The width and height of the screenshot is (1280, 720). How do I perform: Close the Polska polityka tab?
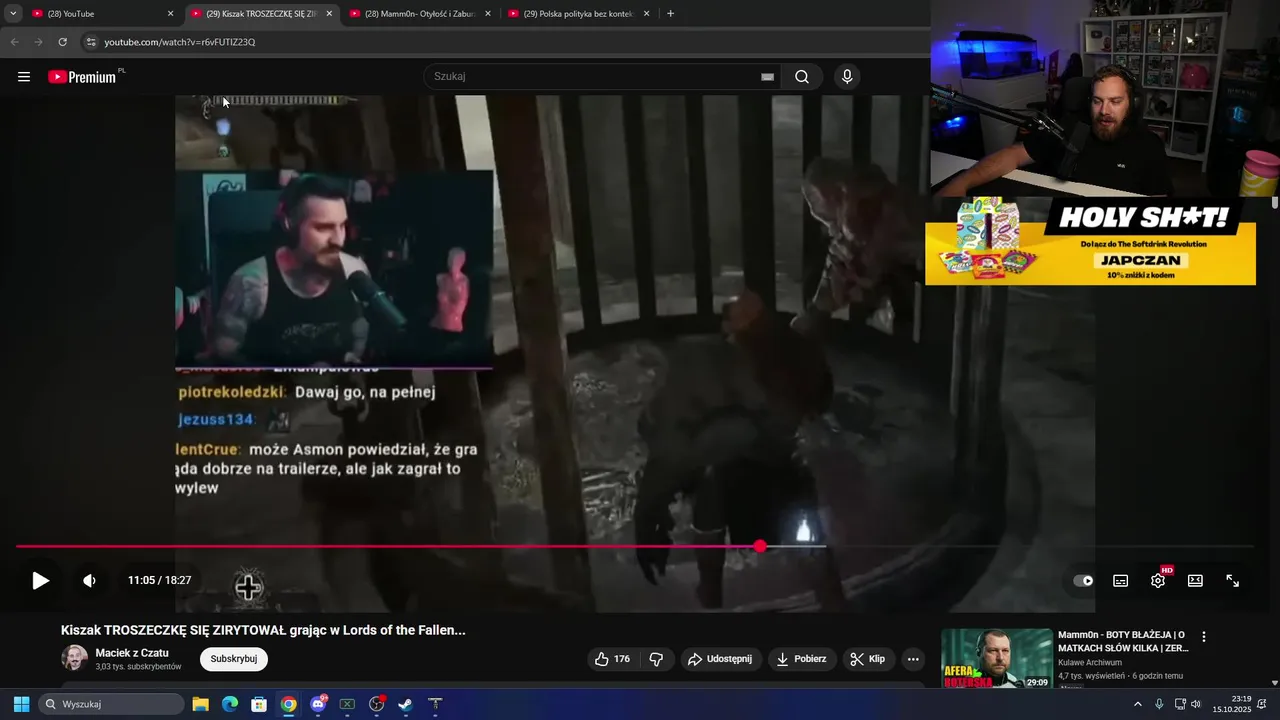646,14
